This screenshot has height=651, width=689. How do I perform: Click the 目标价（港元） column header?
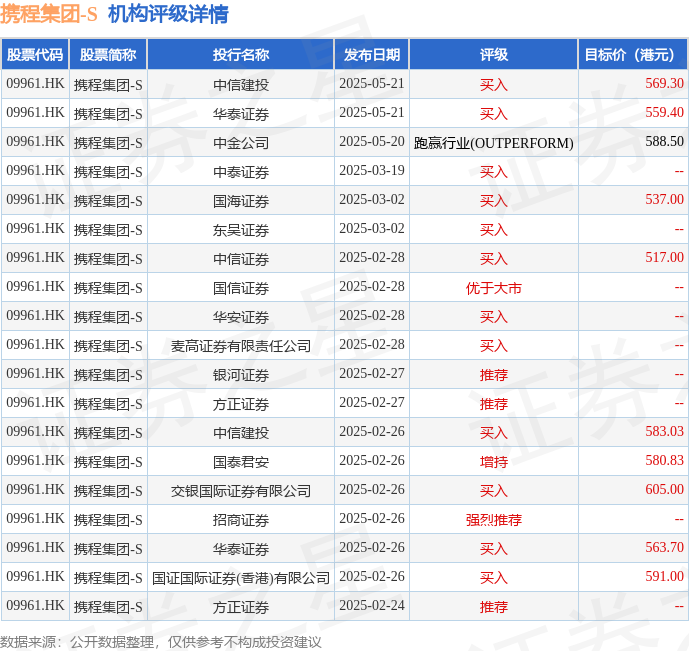633,55
